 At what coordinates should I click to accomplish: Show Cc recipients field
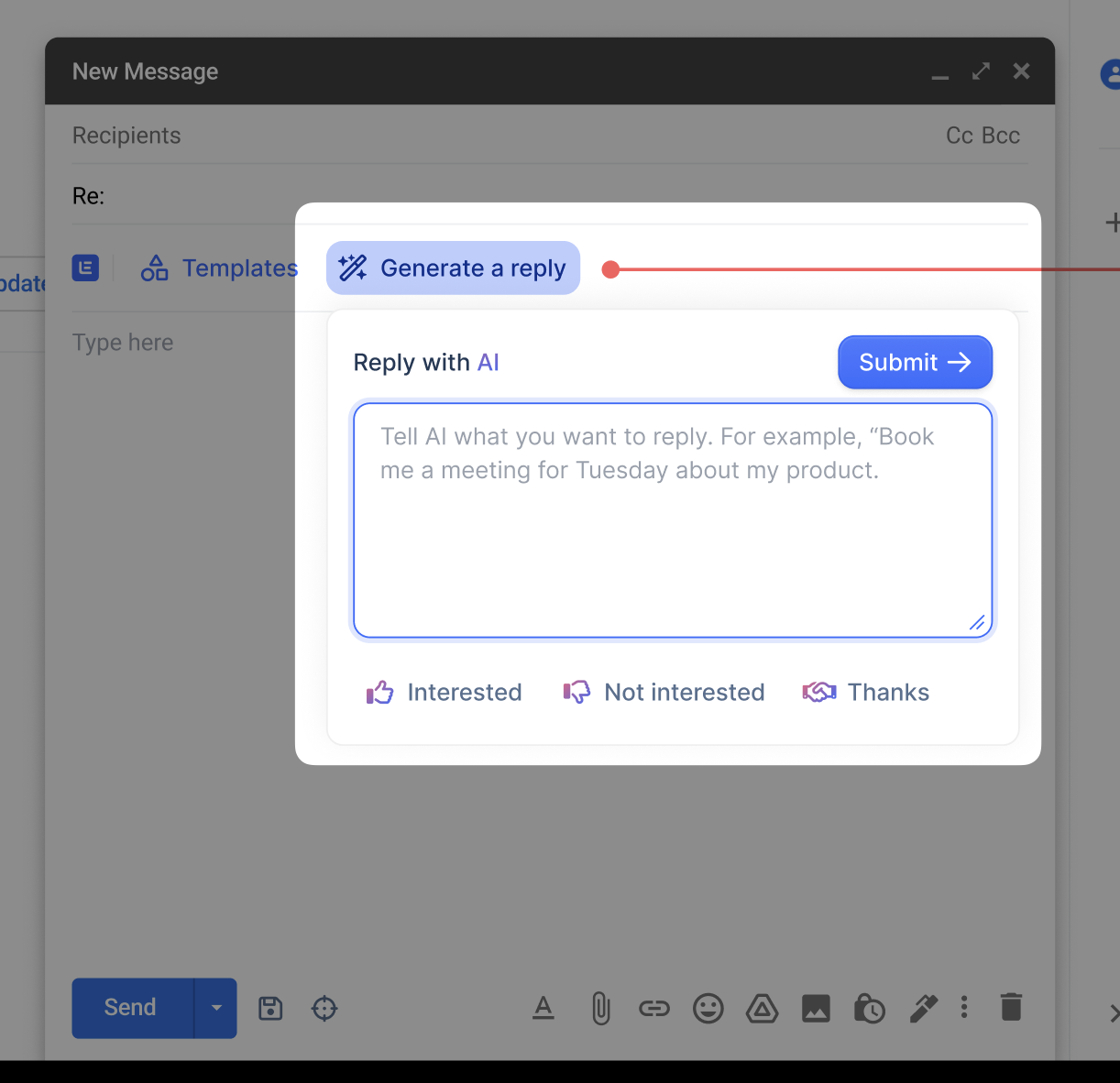click(958, 135)
